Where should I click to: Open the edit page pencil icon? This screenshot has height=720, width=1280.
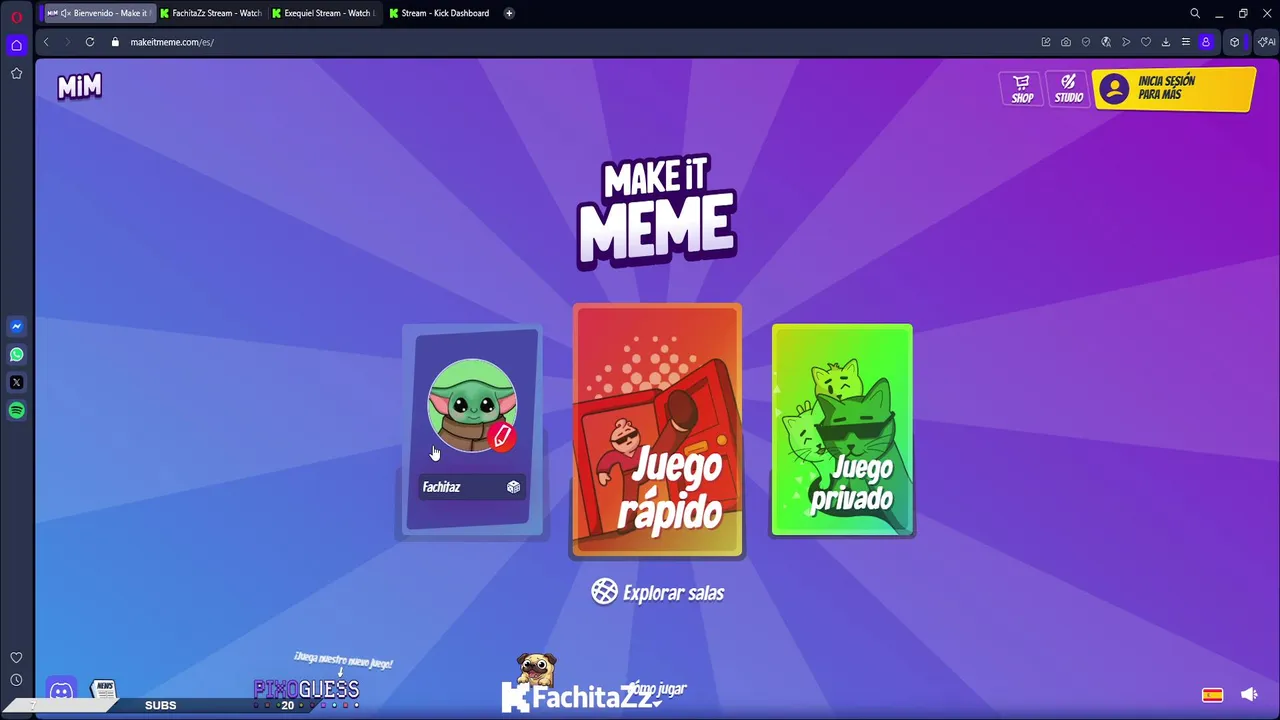(1046, 42)
